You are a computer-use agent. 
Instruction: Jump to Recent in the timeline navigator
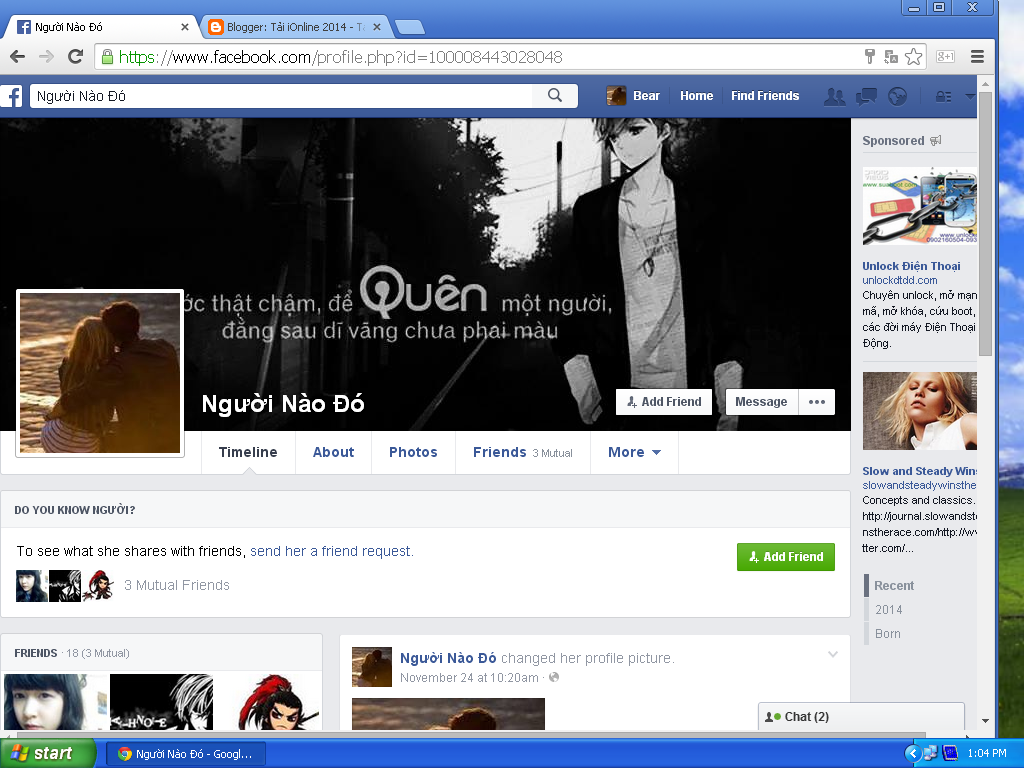point(894,586)
